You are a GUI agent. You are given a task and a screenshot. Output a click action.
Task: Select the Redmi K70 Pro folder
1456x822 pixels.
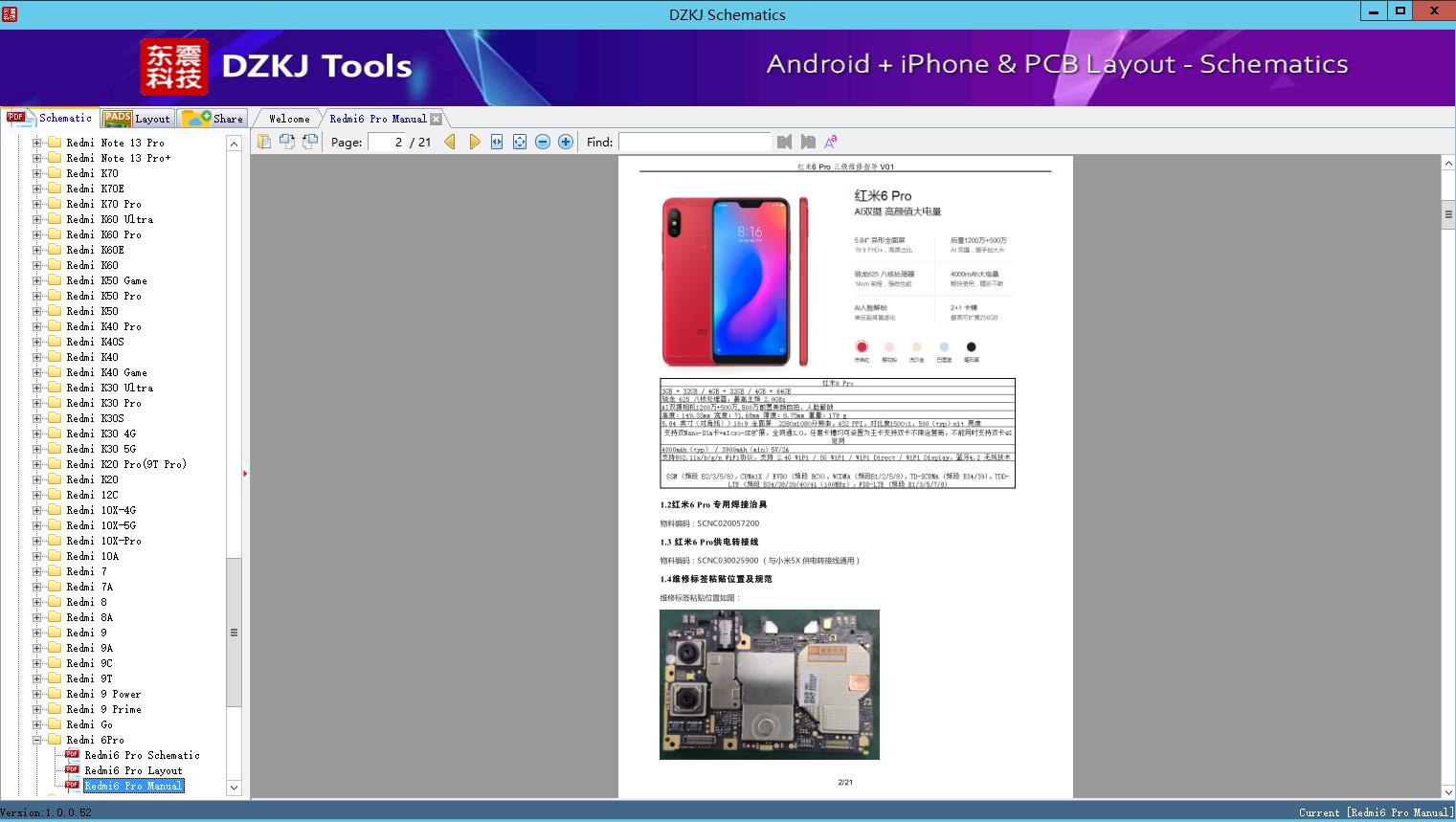coord(103,204)
